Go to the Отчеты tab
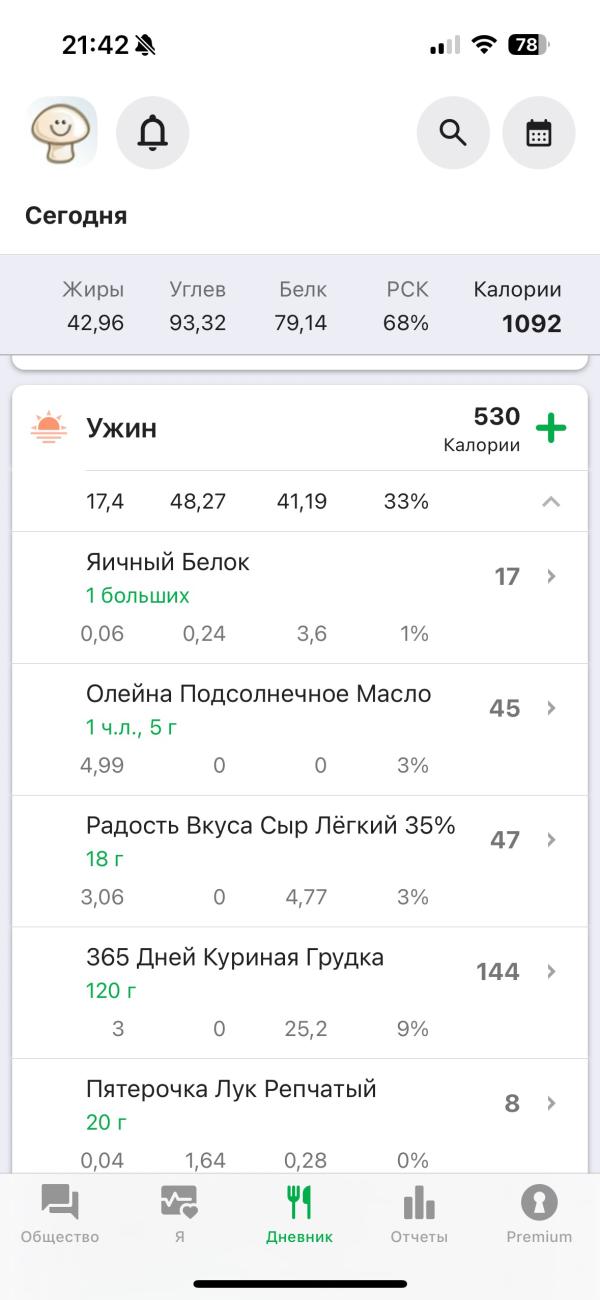The image size is (600, 1300). (x=419, y=1214)
